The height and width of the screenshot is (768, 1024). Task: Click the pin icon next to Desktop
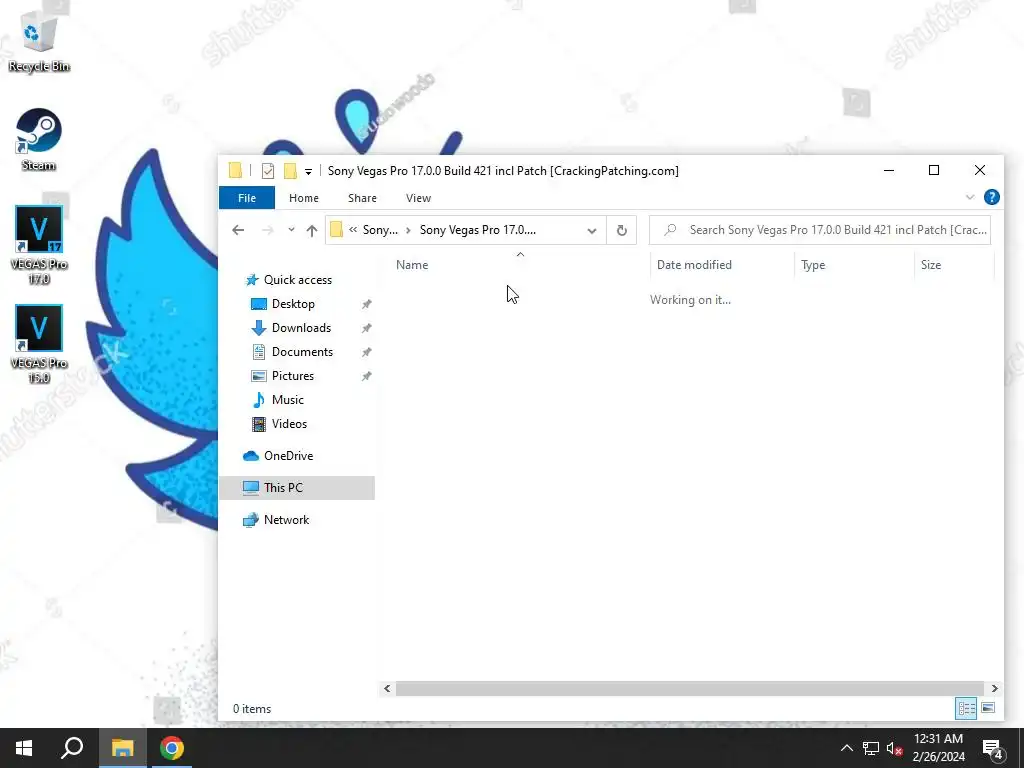coord(366,304)
